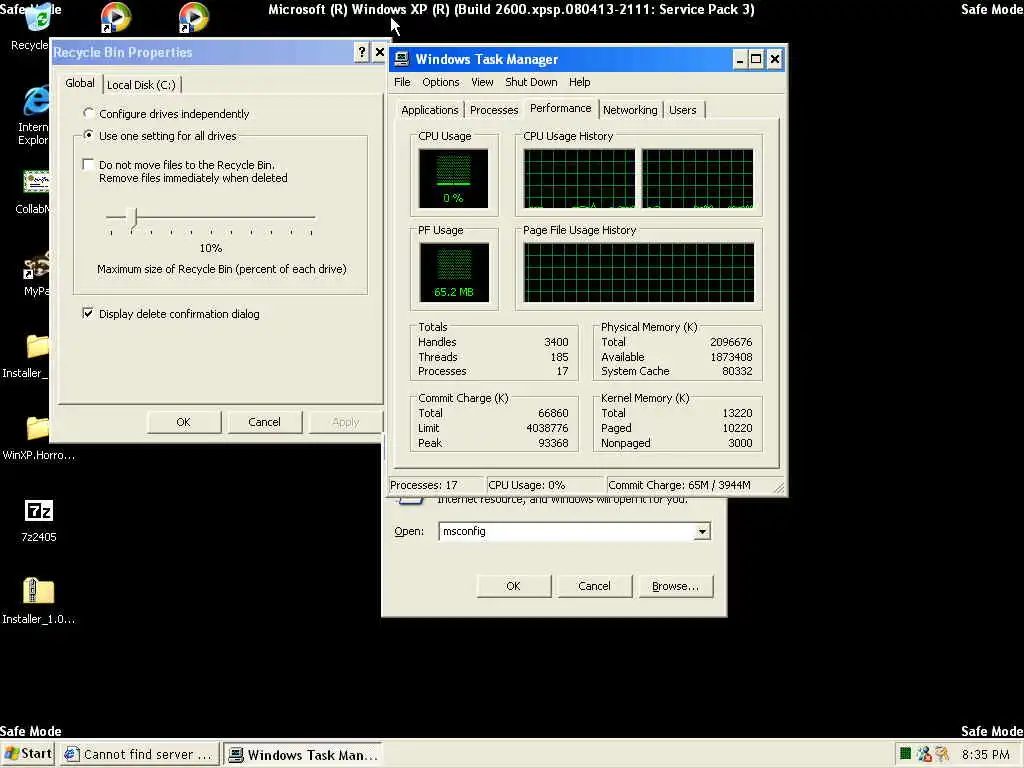Expand the Open combo box dropdown arrow
Viewport: 1024px width, 768px height.
pos(702,531)
